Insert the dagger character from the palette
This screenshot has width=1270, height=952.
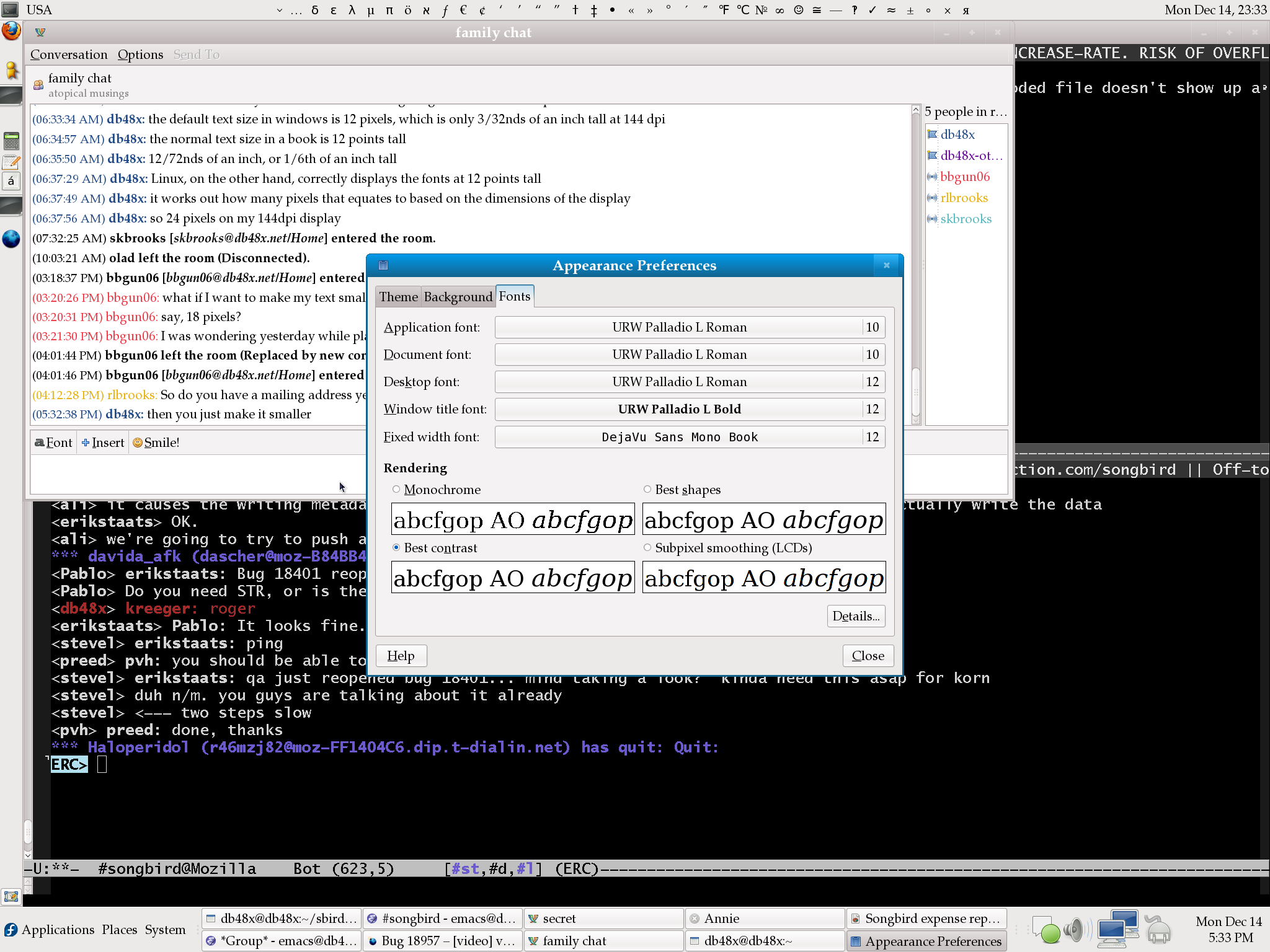(x=575, y=10)
